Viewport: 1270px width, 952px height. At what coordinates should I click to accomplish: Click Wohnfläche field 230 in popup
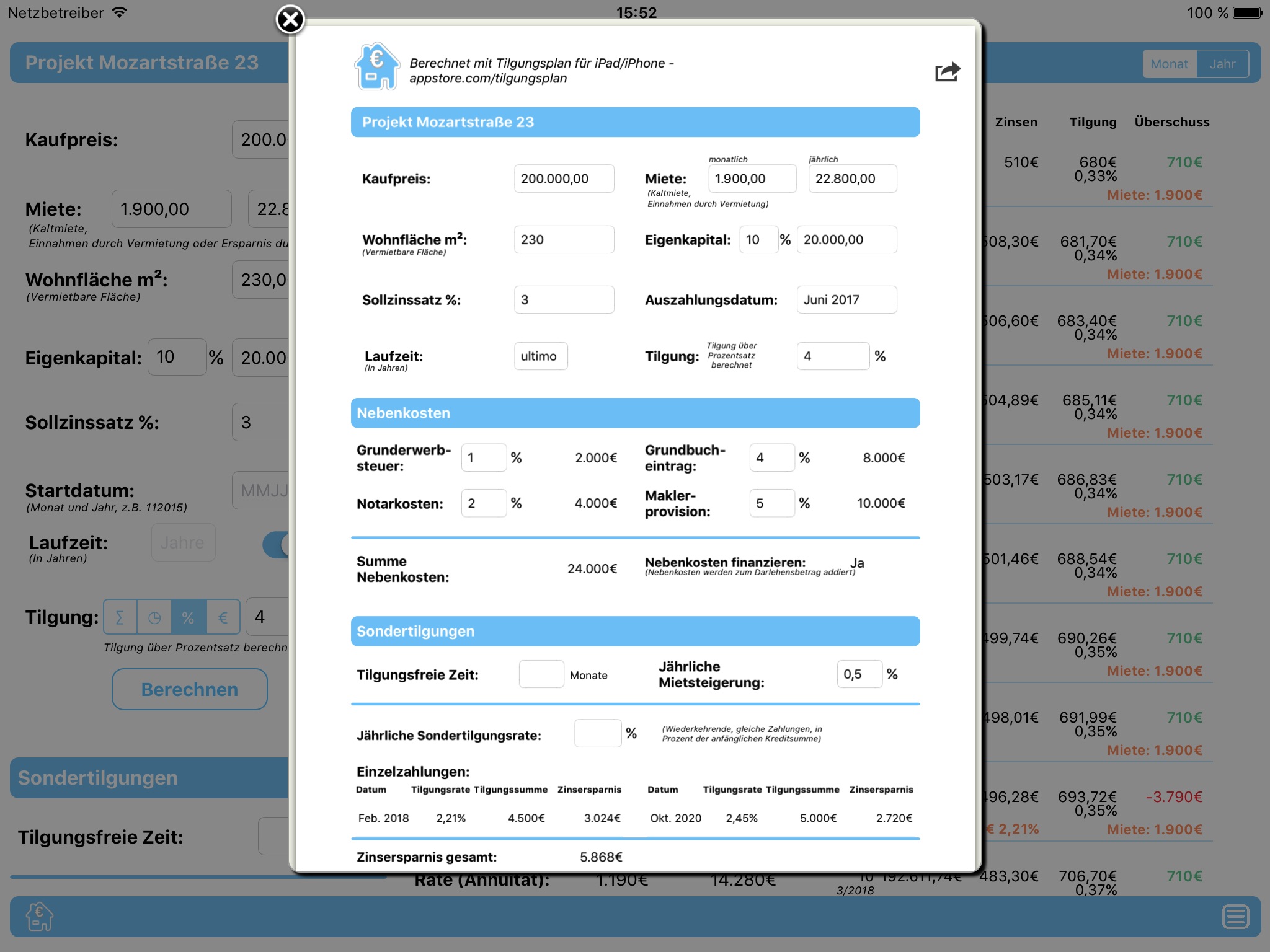(x=564, y=239)
